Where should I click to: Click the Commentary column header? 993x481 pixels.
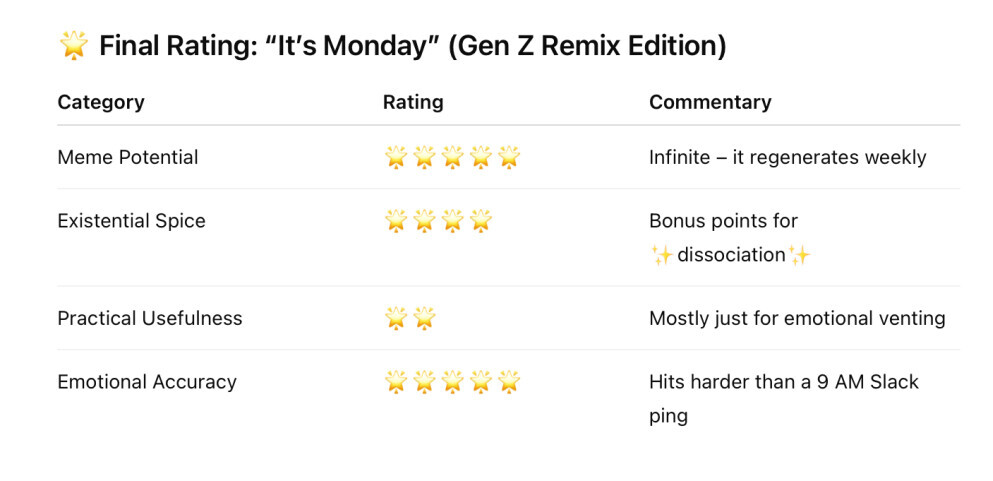[710, 102]
